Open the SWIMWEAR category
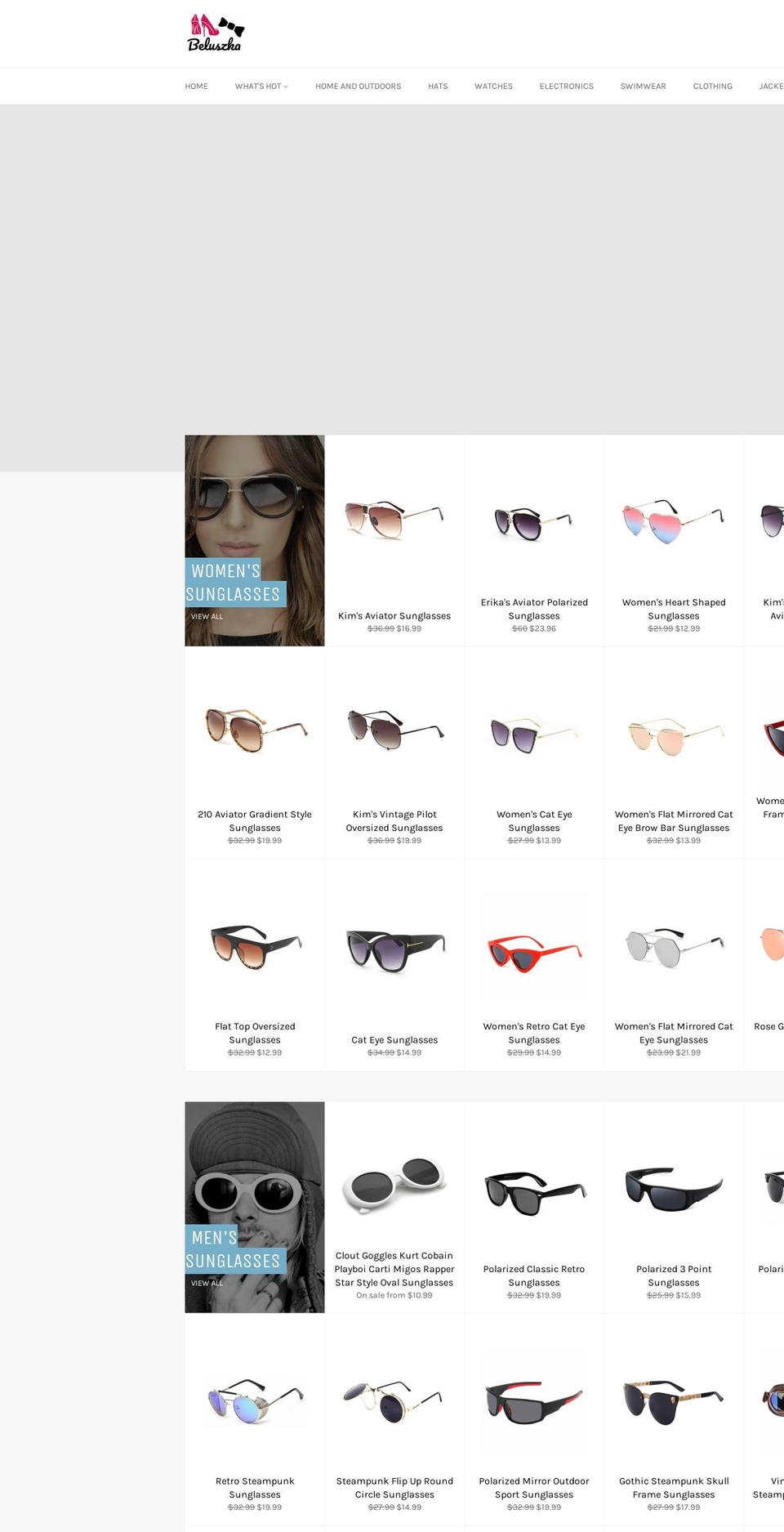This screenshot has height=1532, width=784. [643, 86]
